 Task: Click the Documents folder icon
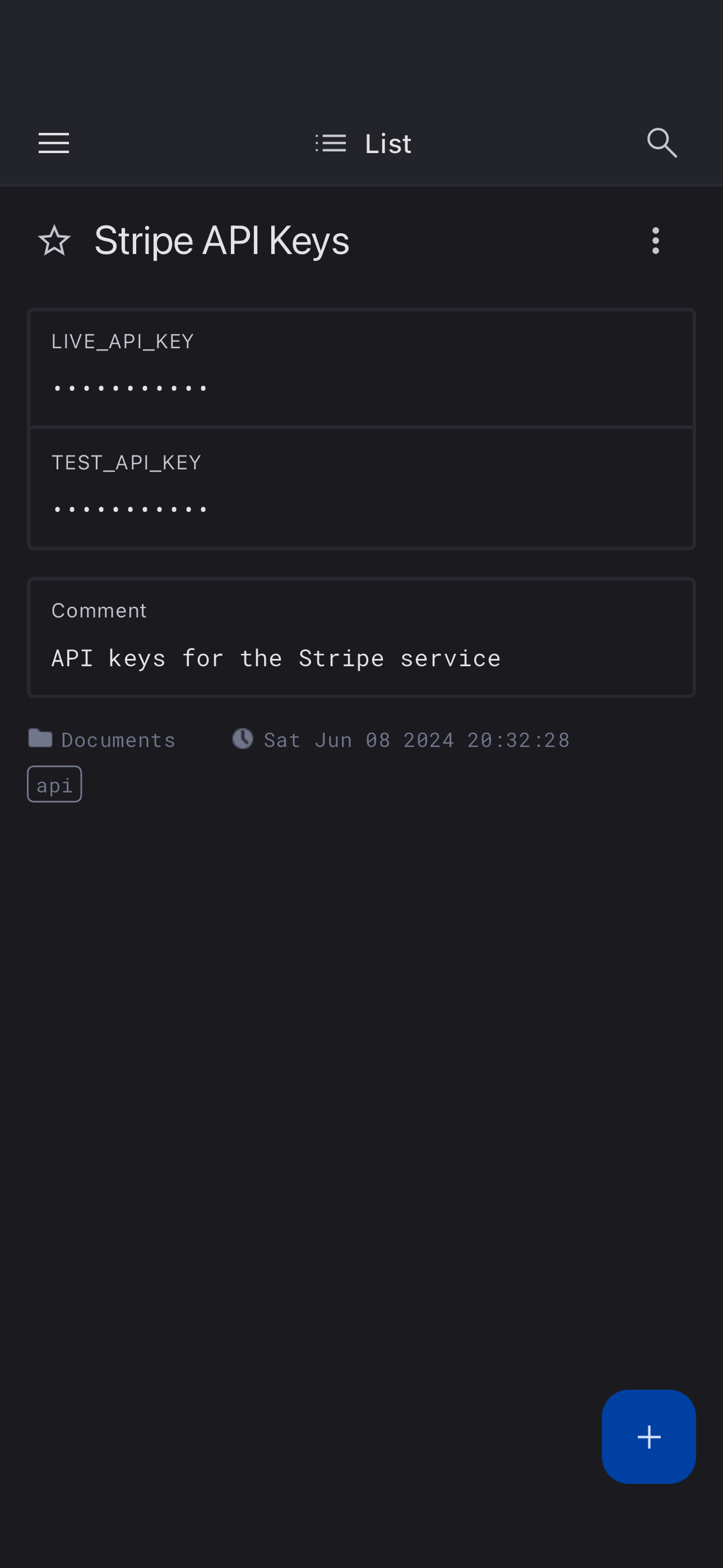pos(40,739)
